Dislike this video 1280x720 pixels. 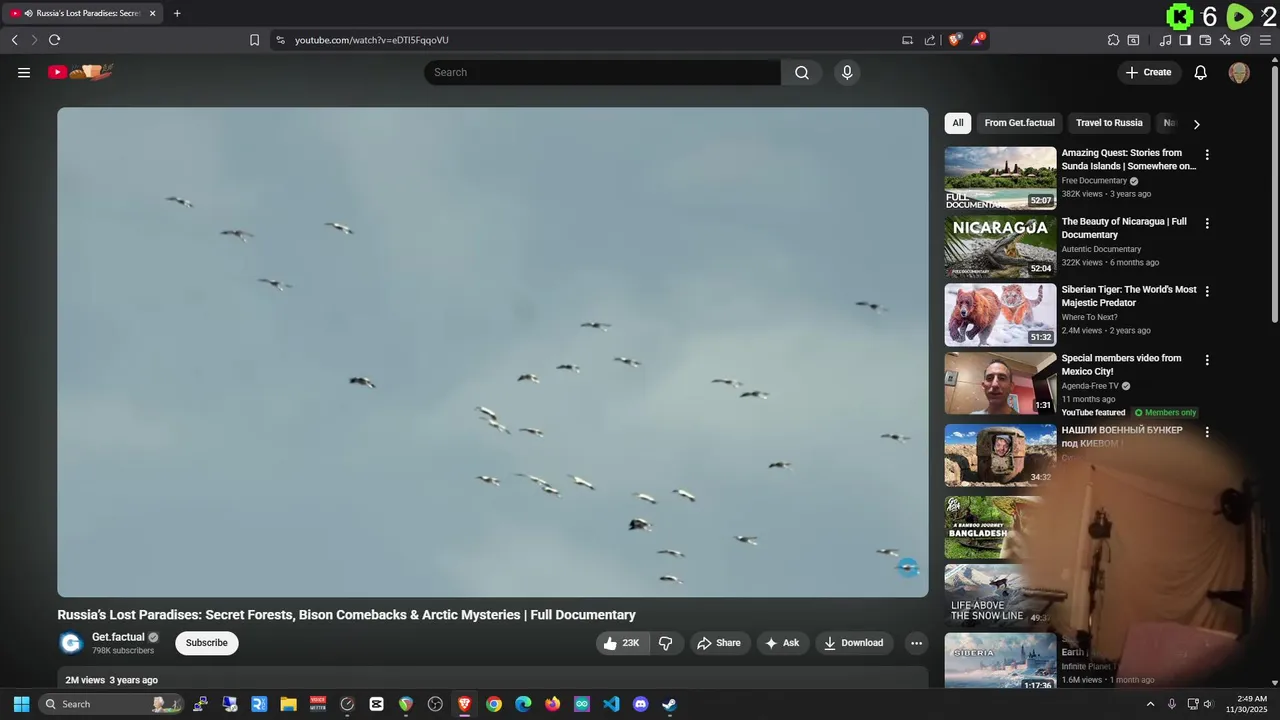click(x=666, y=643)
